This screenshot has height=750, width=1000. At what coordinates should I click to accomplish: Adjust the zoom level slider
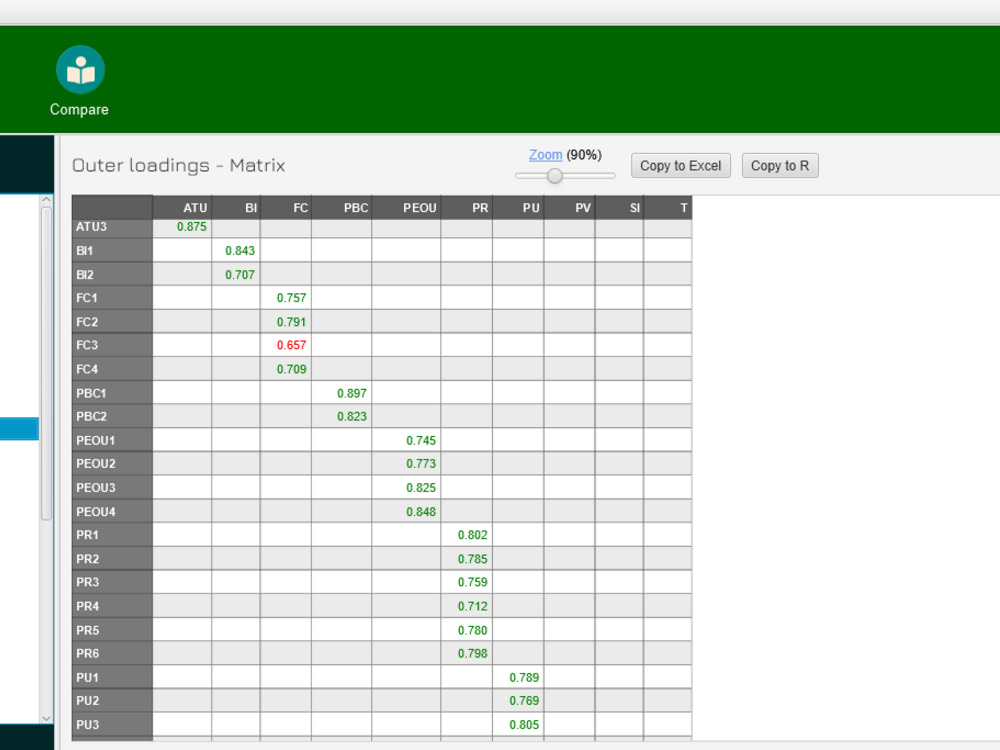tap(555, 175)
